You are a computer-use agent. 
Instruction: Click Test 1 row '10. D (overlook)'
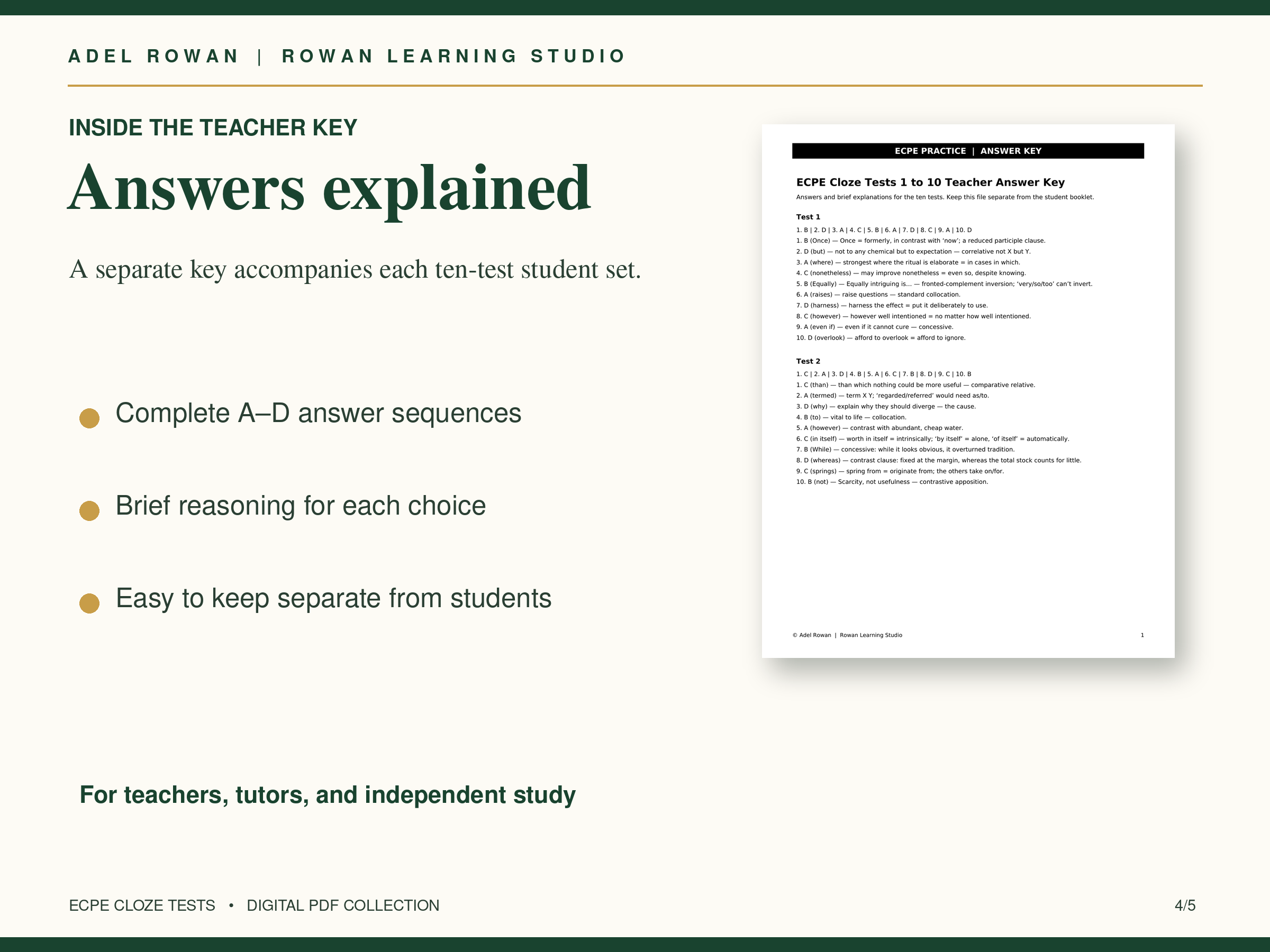[x=881, y=338]
